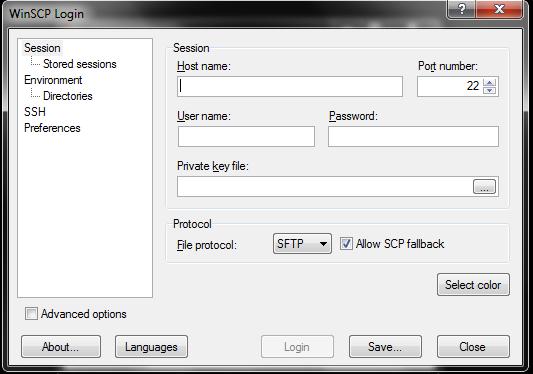Click the title bar help question mark icon
This screenshot has width=533, height=374.
tap(462, 9)
